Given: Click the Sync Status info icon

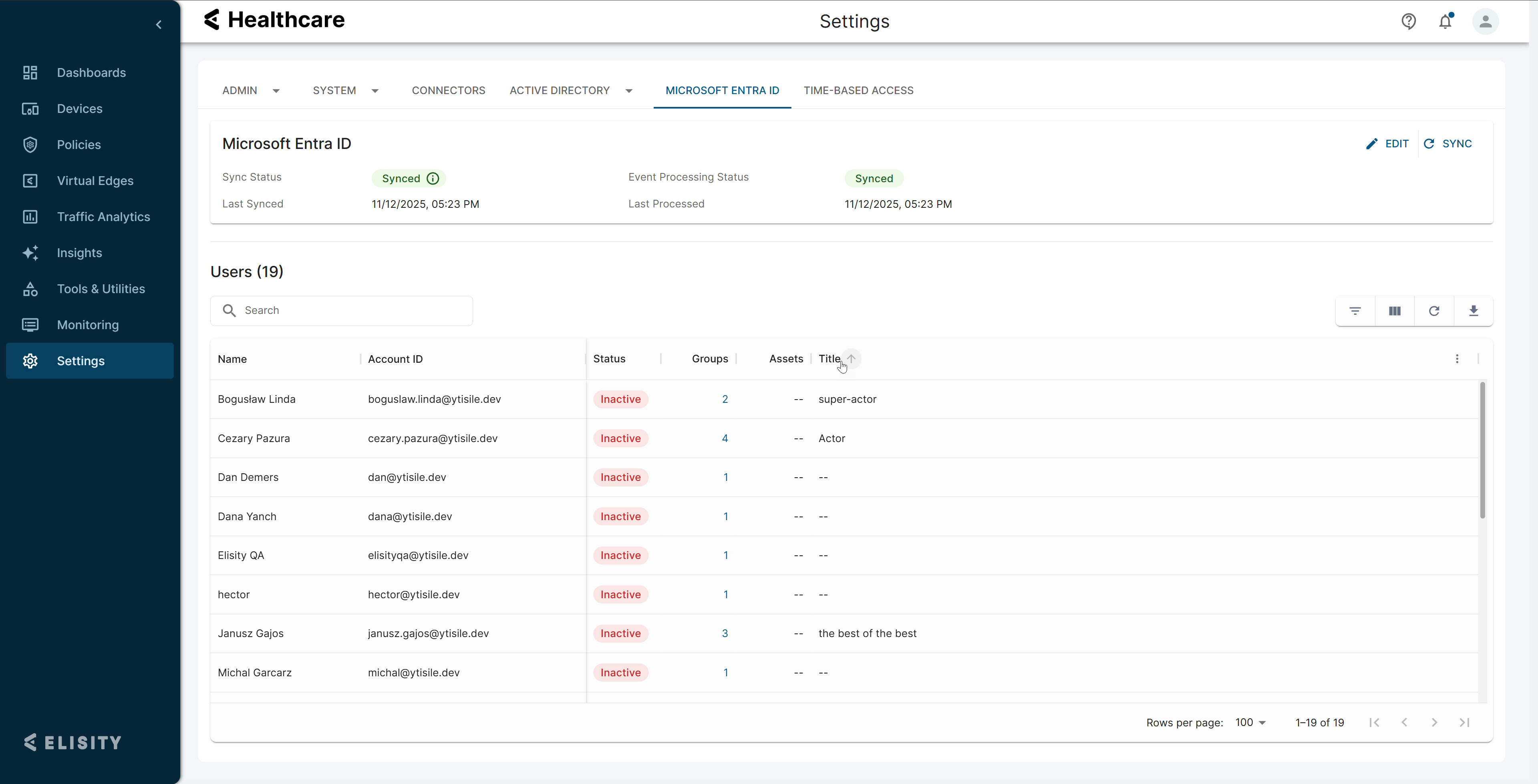Looking at the screenshot, I should [x=433, y=179].
